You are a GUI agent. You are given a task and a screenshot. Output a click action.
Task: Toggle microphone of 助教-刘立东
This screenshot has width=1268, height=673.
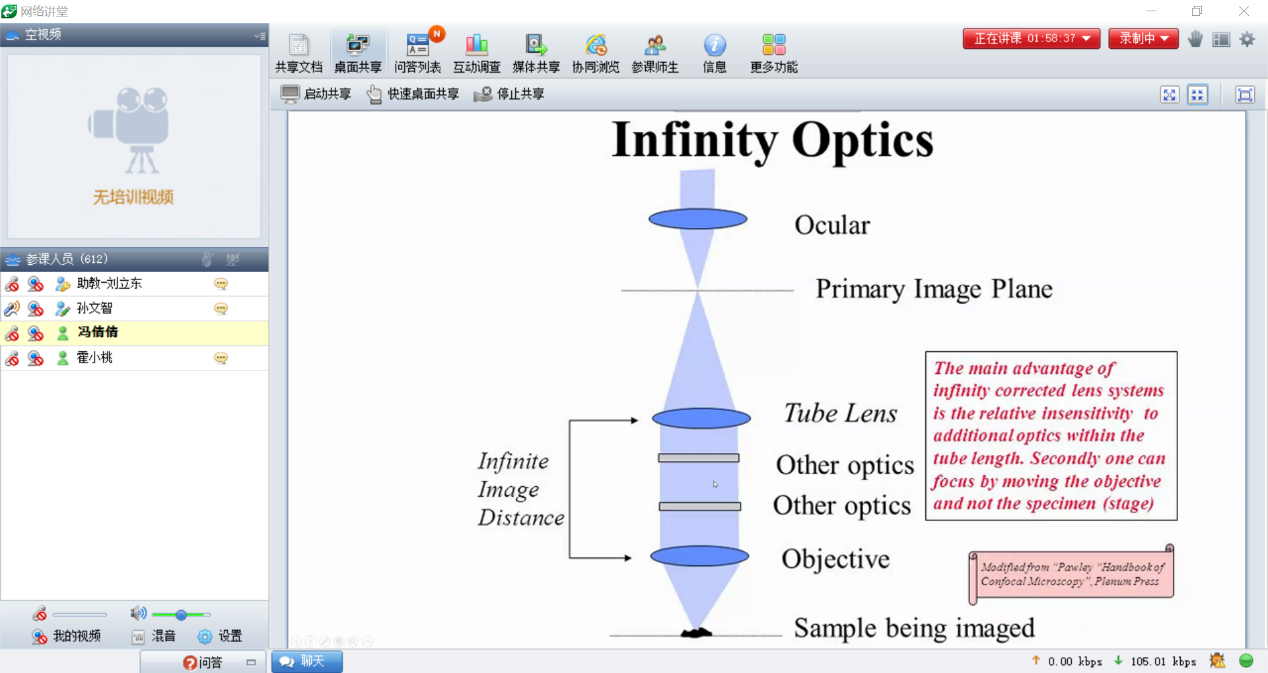point(12,284)
